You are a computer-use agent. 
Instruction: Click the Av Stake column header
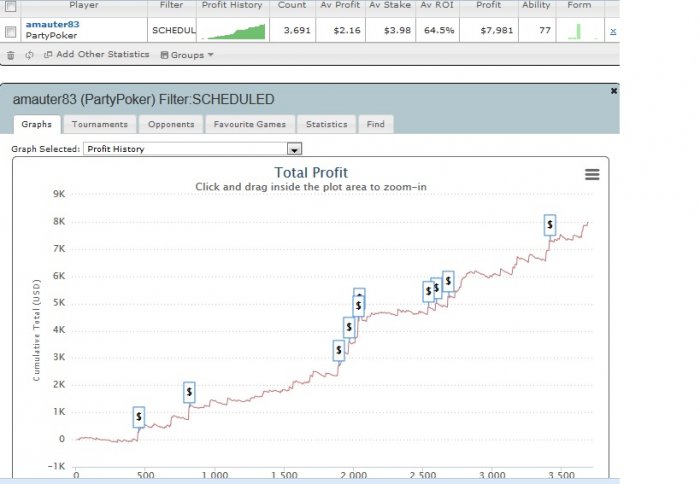point(390,5)
